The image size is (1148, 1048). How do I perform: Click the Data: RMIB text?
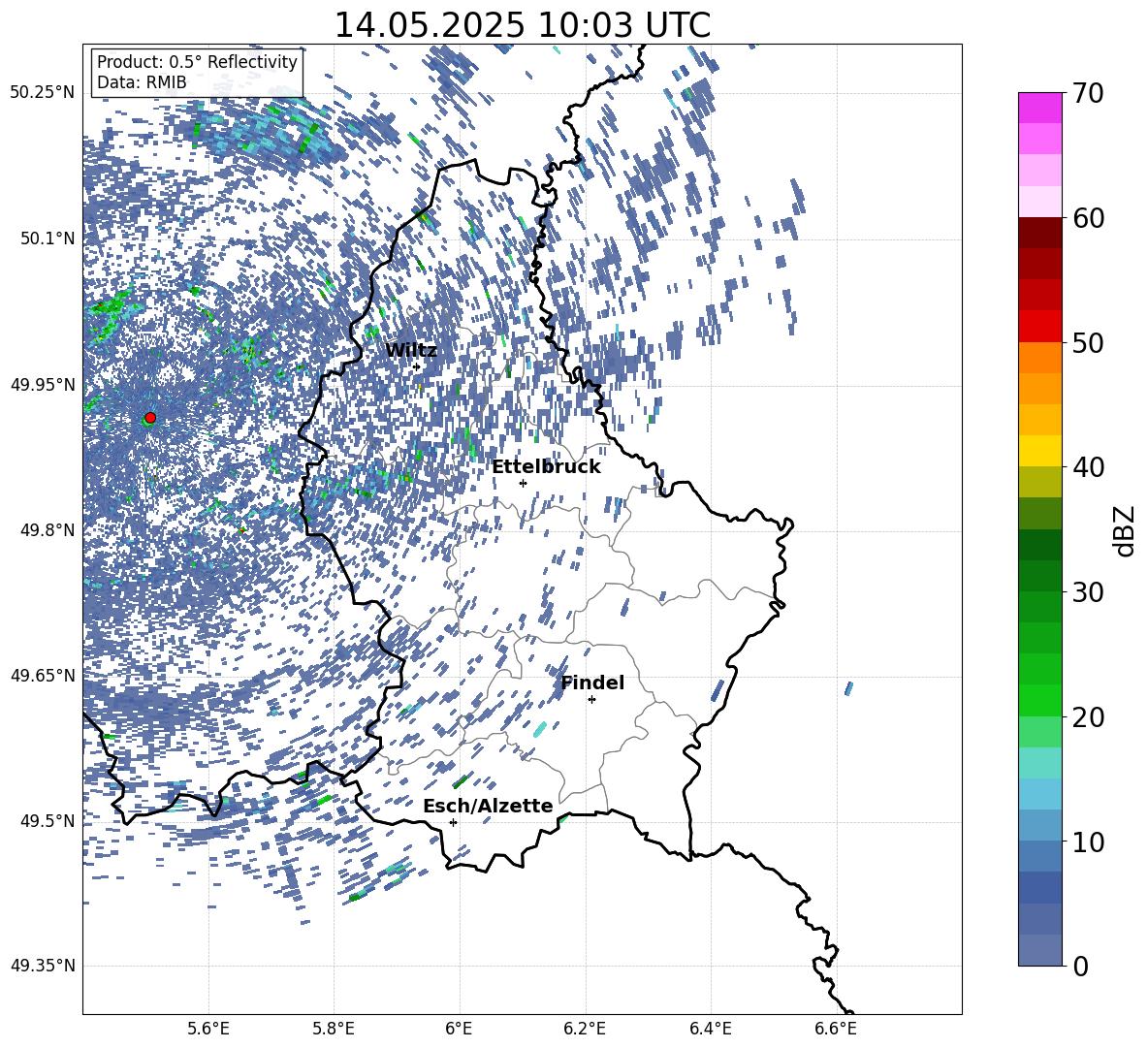pos(142,82)
